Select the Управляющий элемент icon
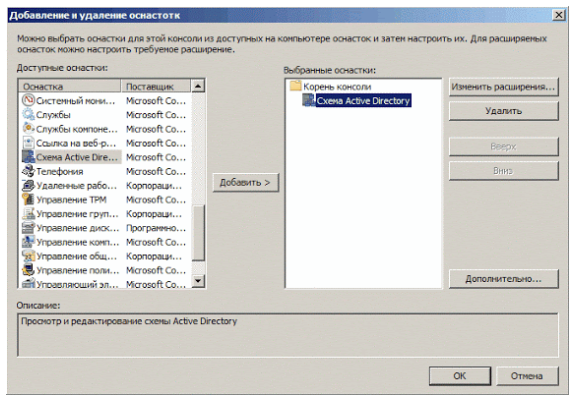 28,283
